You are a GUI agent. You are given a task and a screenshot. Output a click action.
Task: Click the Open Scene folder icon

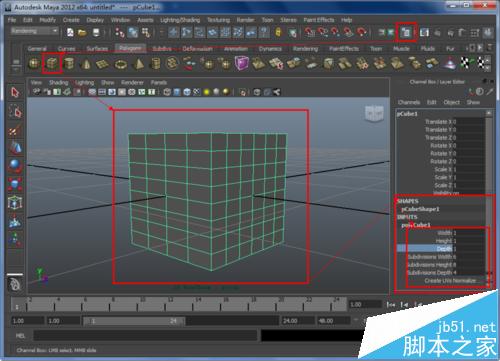coord(82,32)
